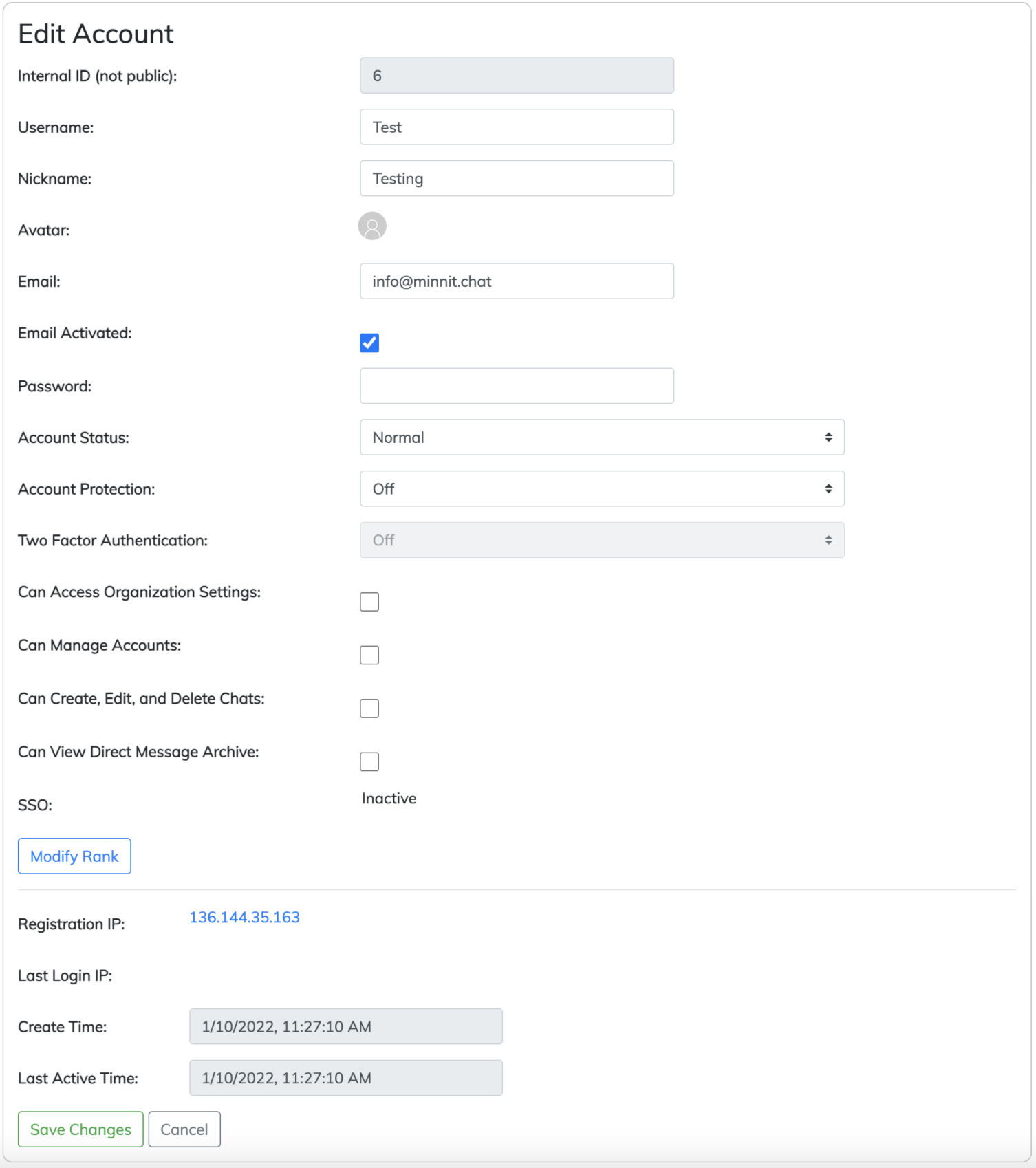Click the Create Time field

(345, 1026)
